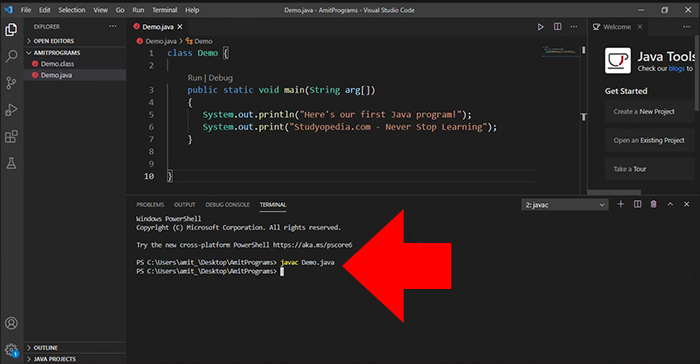This screenshot has height=364, width=700.
Task: Open Demo.class in the explorer
Action: click(75, 64)
